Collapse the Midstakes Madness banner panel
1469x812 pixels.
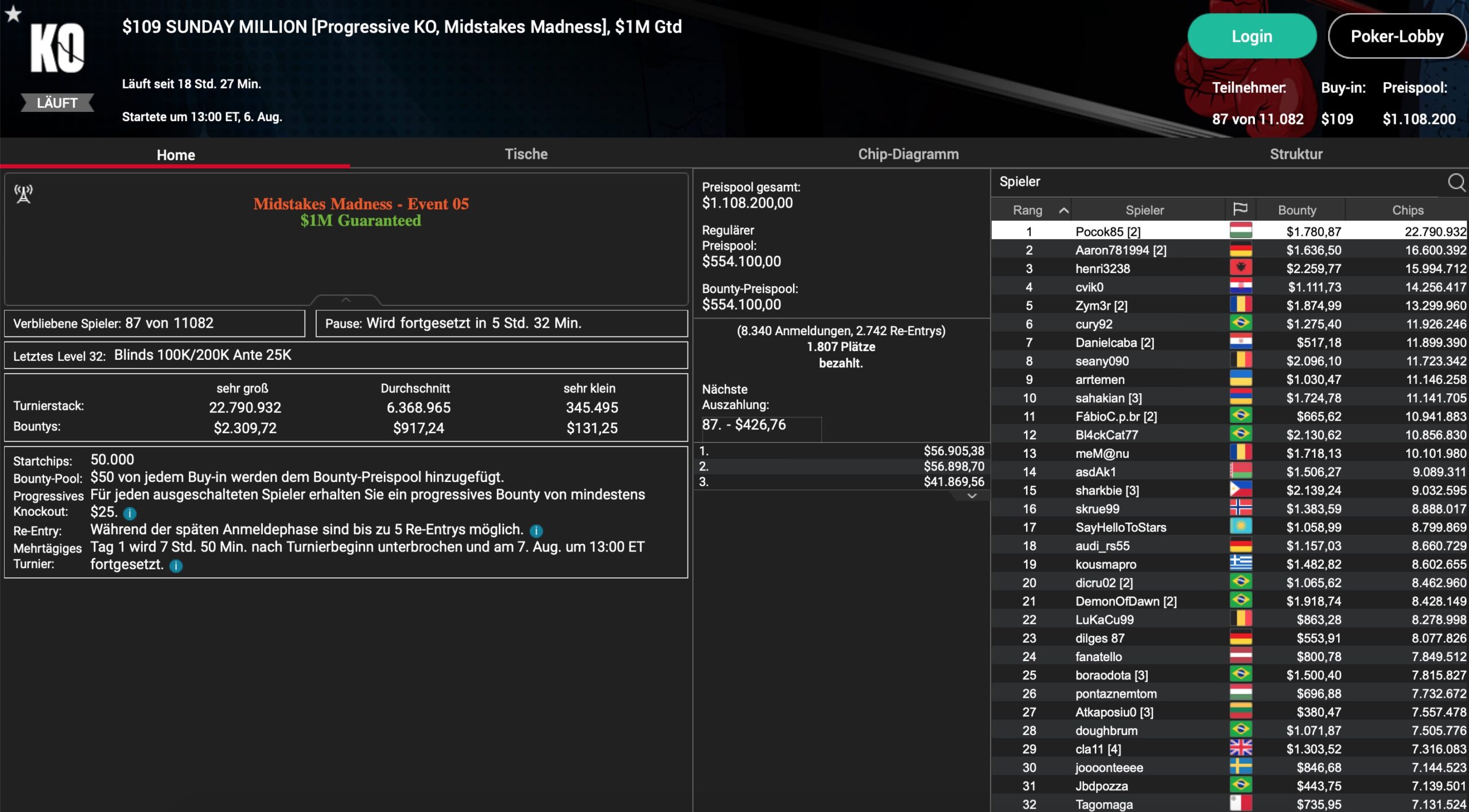click(345, 300)
